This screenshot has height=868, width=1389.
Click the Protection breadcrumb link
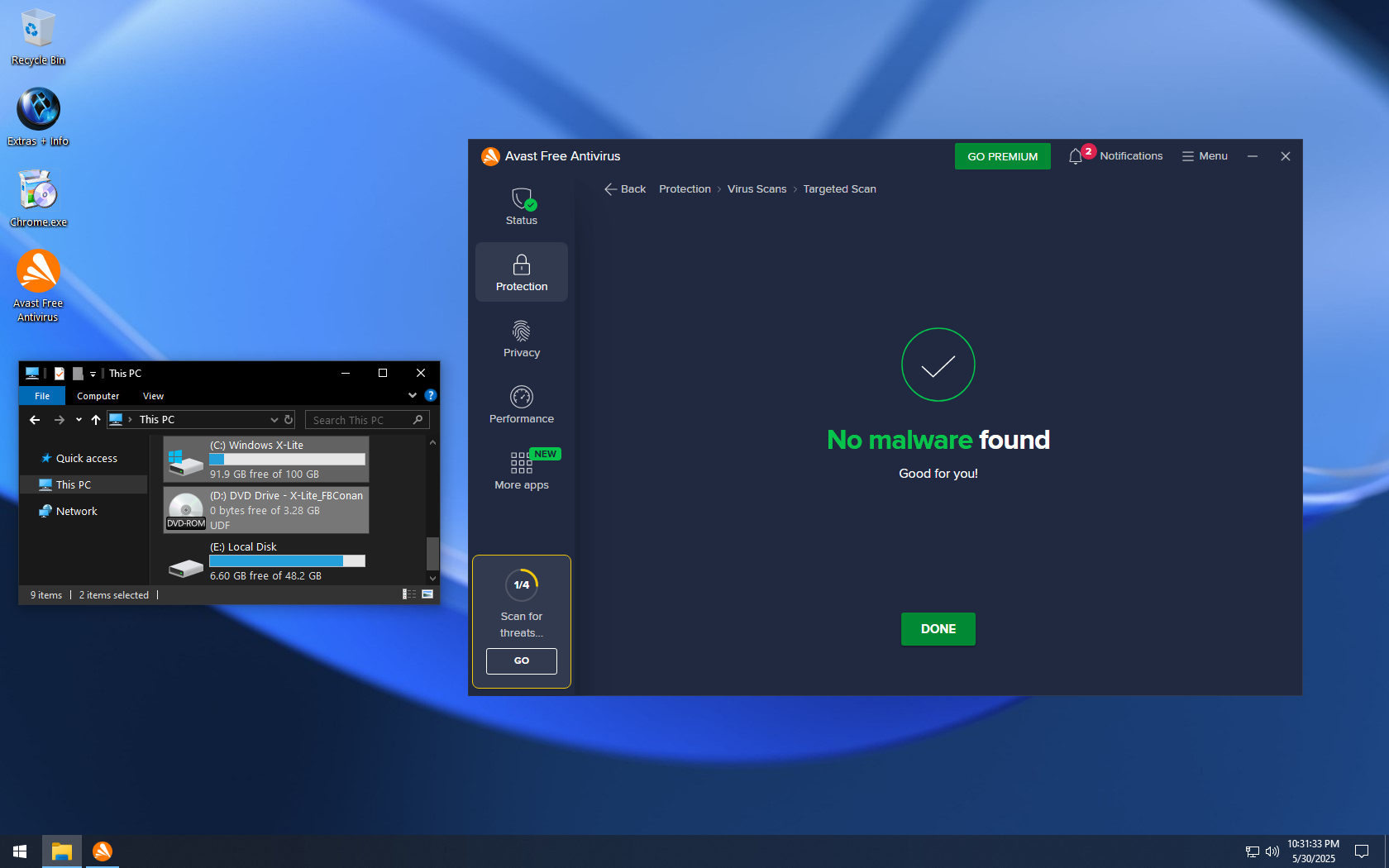point(685,189)
